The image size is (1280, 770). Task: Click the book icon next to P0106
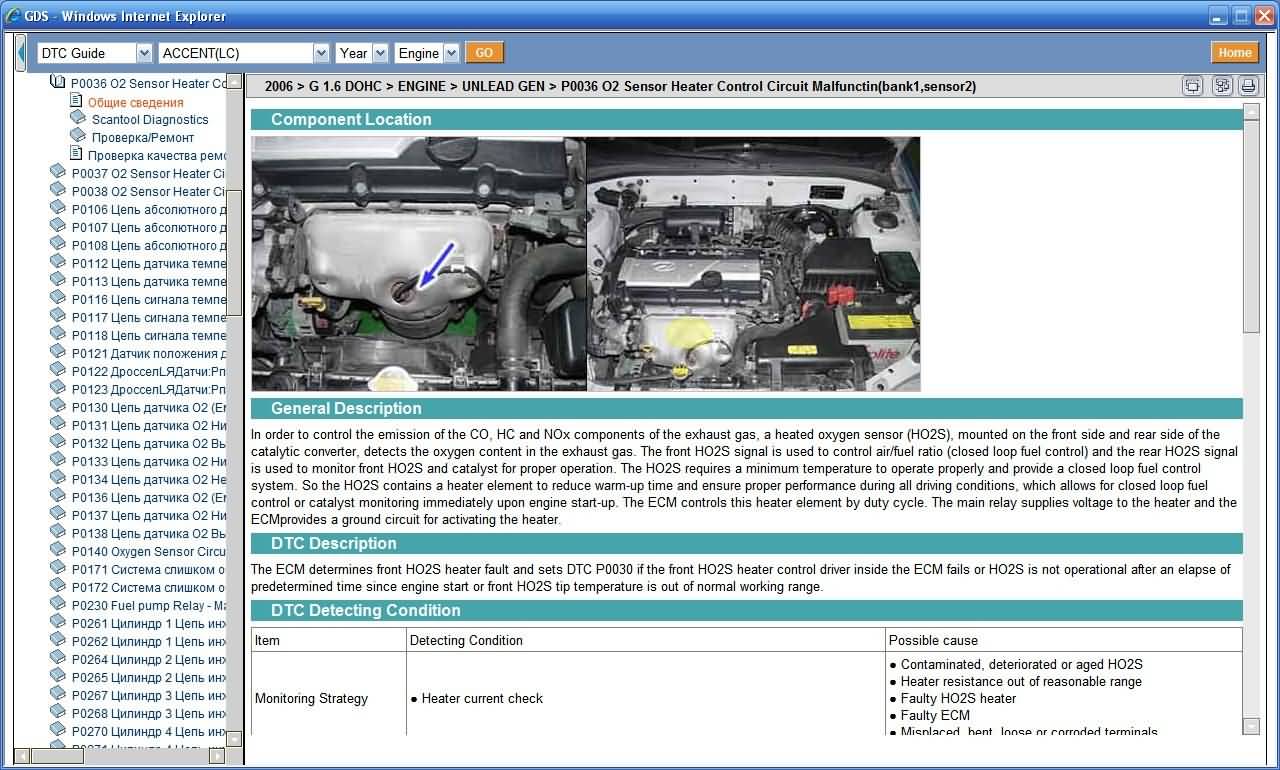pos(58,208)
